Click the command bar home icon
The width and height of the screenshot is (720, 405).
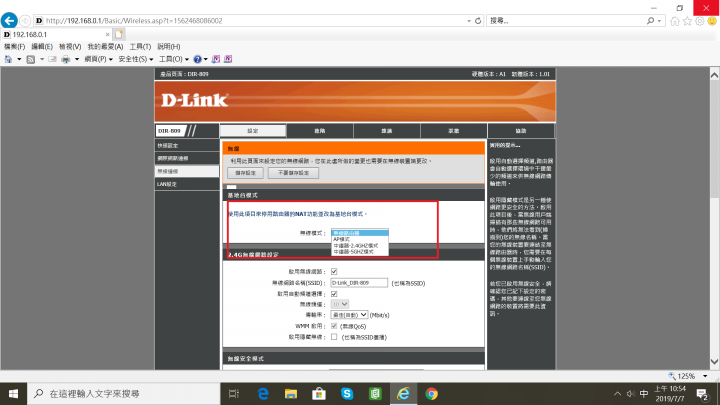[x=8, y=59]
